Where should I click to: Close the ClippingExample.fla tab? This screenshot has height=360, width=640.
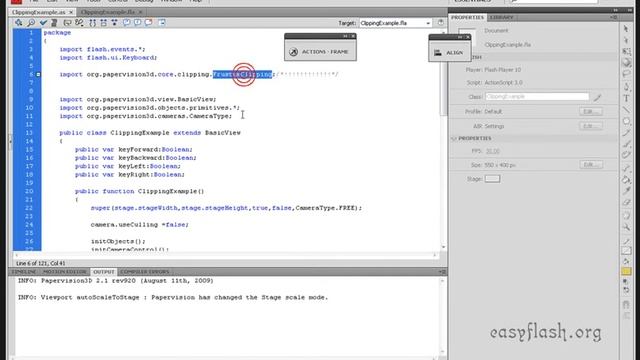(x=141, y=12)
